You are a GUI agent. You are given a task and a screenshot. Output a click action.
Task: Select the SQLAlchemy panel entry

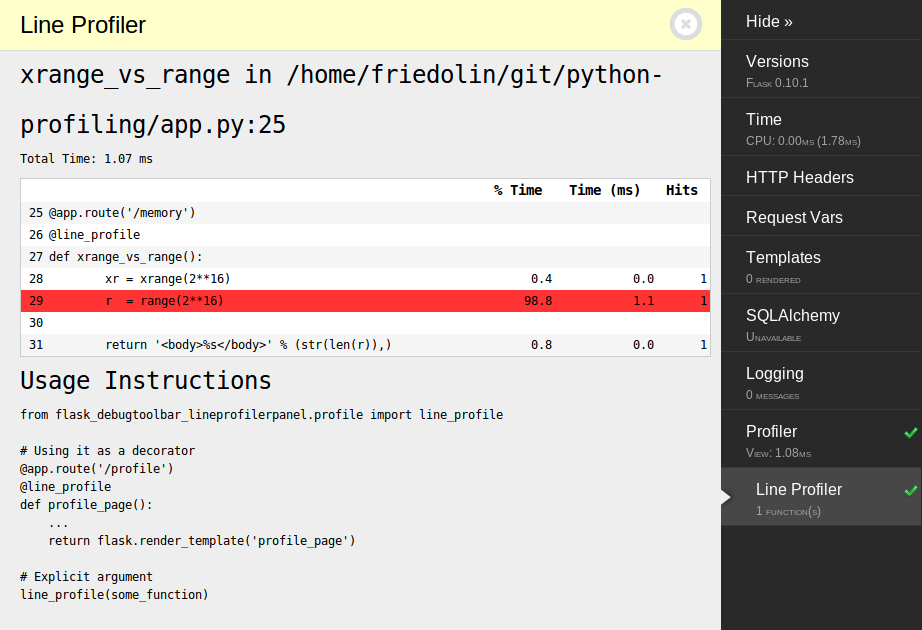(792, 316)
